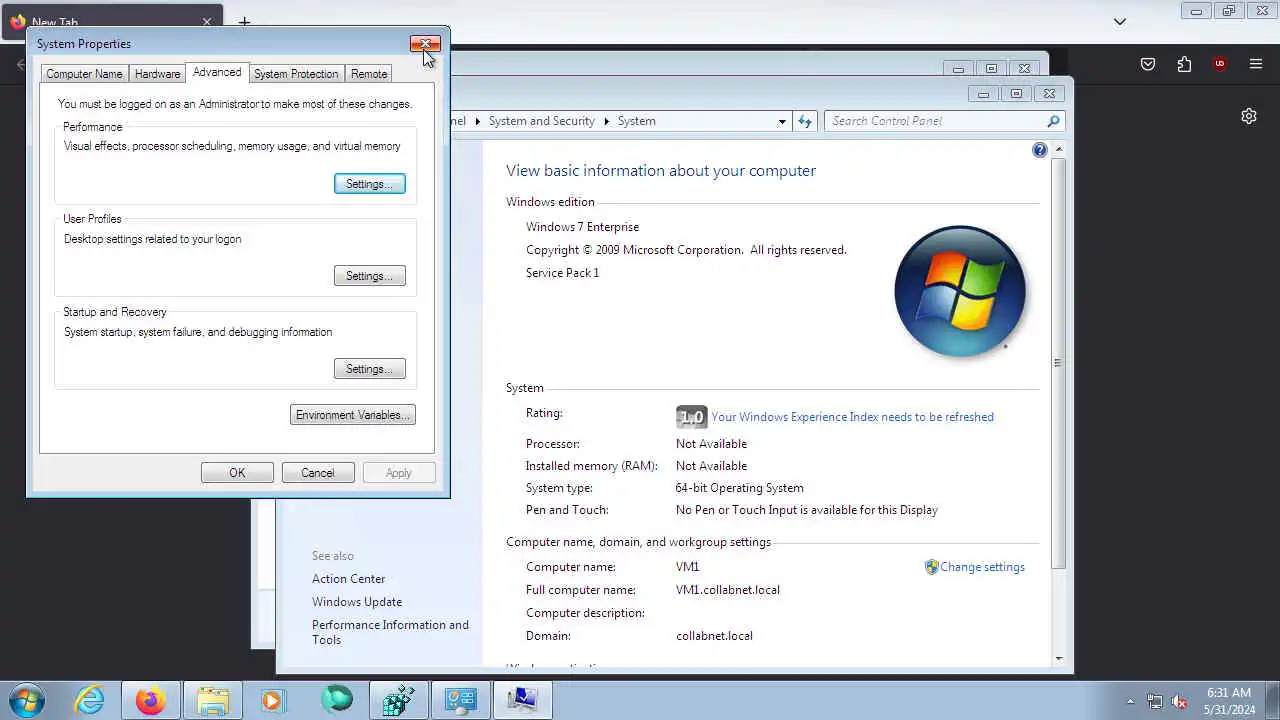Open Firefox list all tabs chevron
The height and width of the screenshot is (720, 1280).
click(1120, 21)
